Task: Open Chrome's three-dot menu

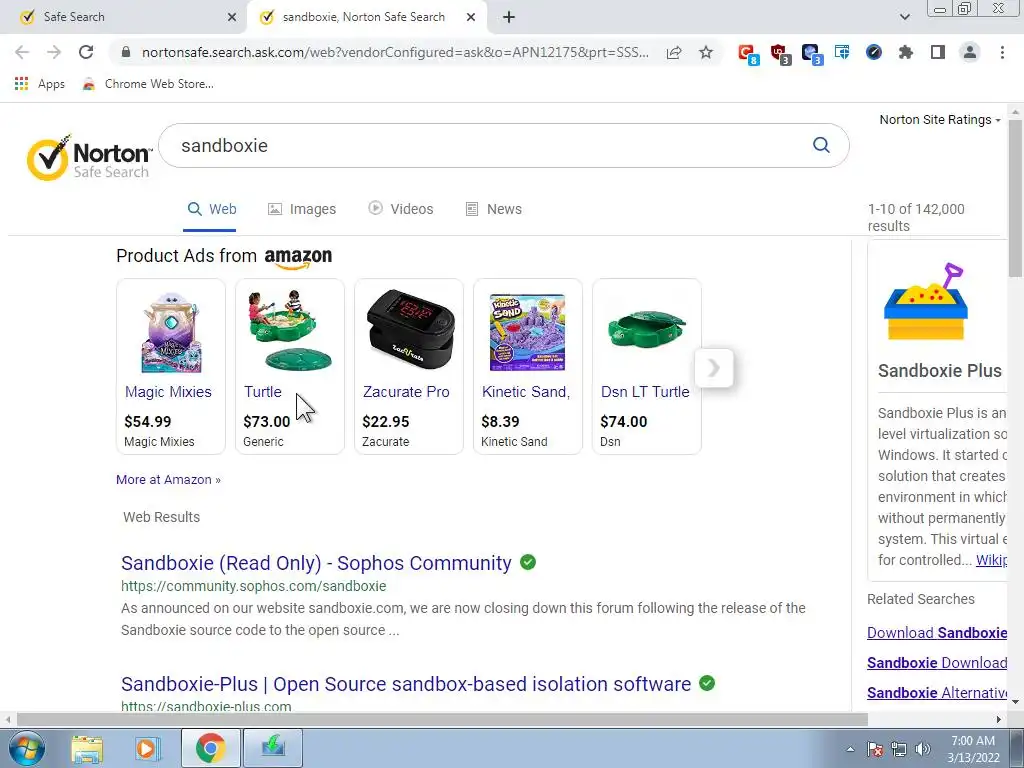Action: 1002,52
